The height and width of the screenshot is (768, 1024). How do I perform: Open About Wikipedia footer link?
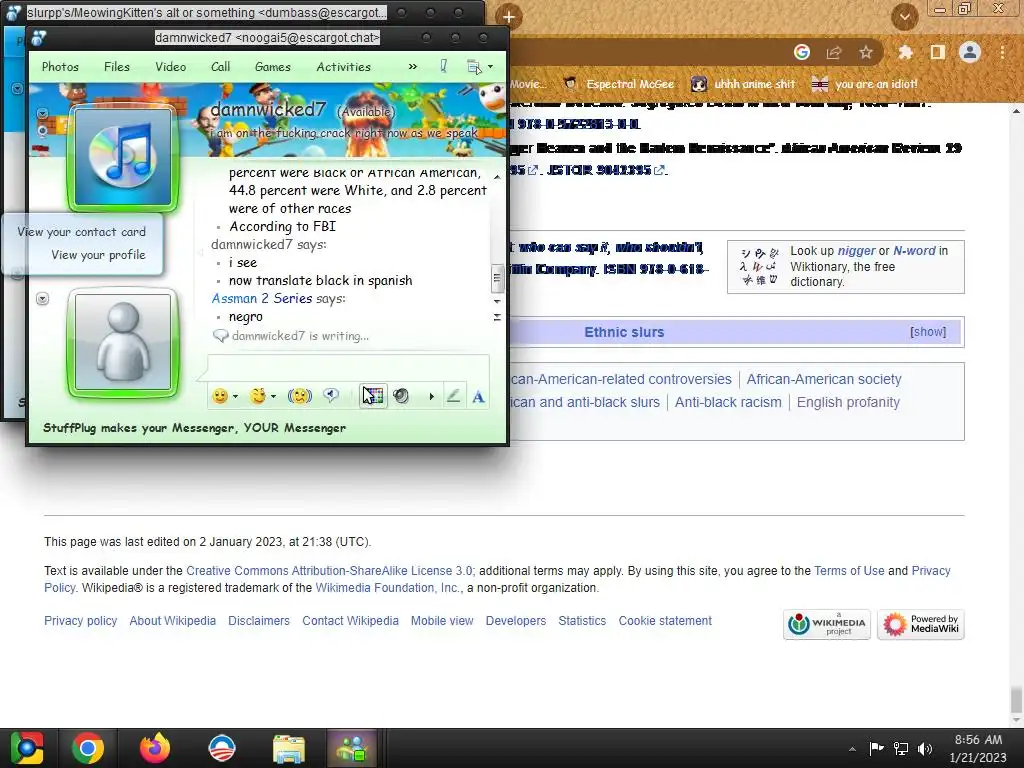172,621
